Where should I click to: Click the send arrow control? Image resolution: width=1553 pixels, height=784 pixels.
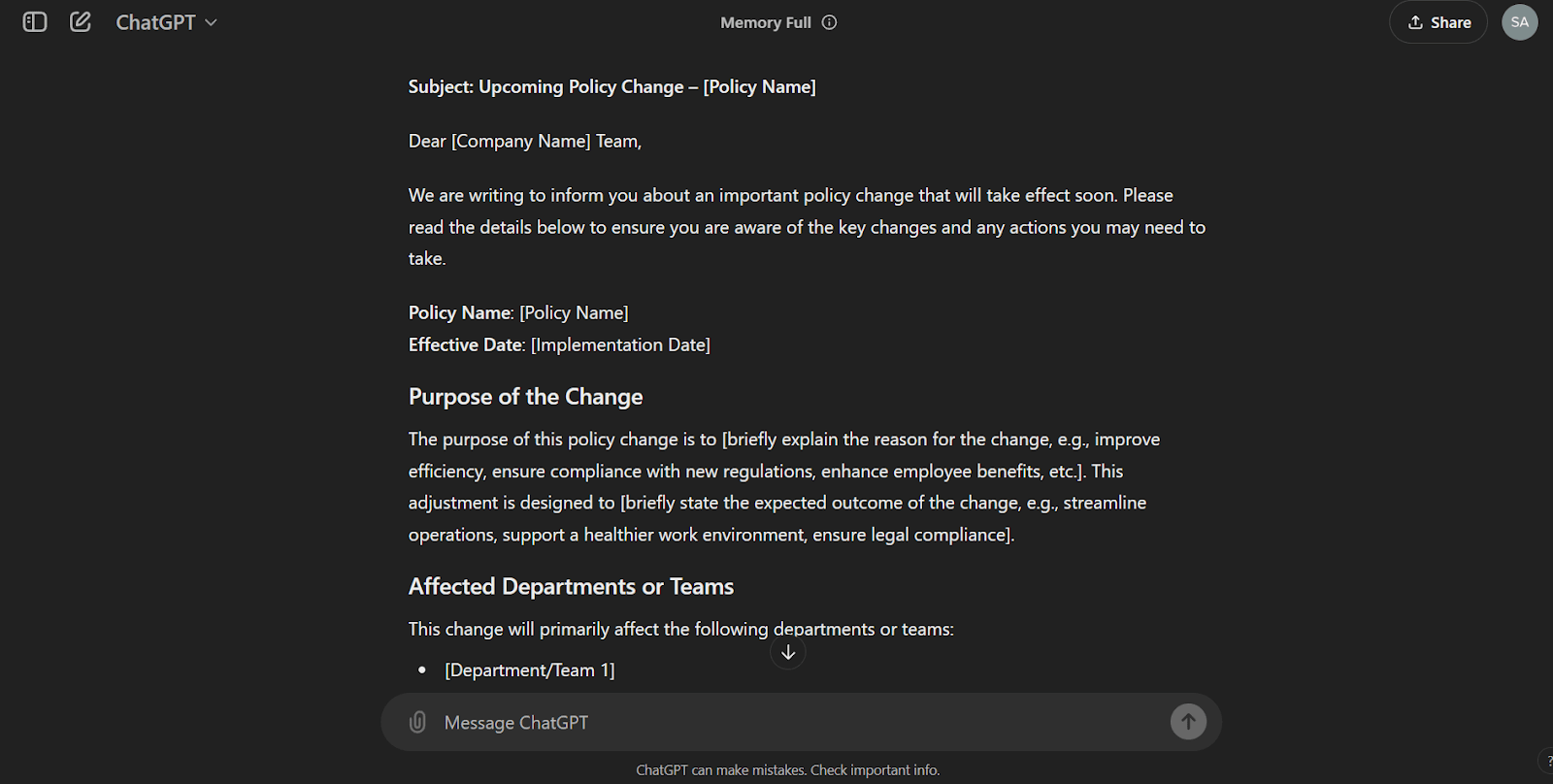[x=1188, y=722]
